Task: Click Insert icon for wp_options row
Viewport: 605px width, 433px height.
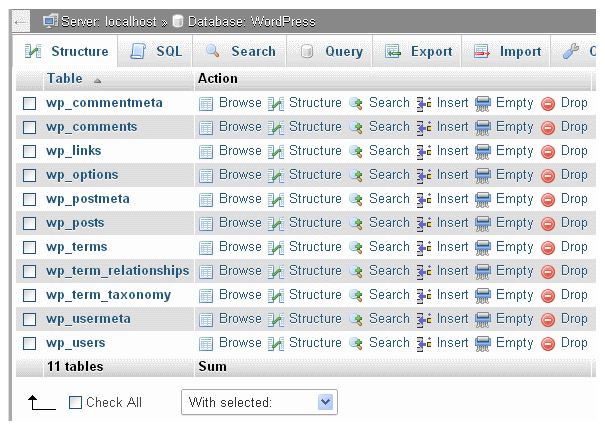Action: [424, 175]
